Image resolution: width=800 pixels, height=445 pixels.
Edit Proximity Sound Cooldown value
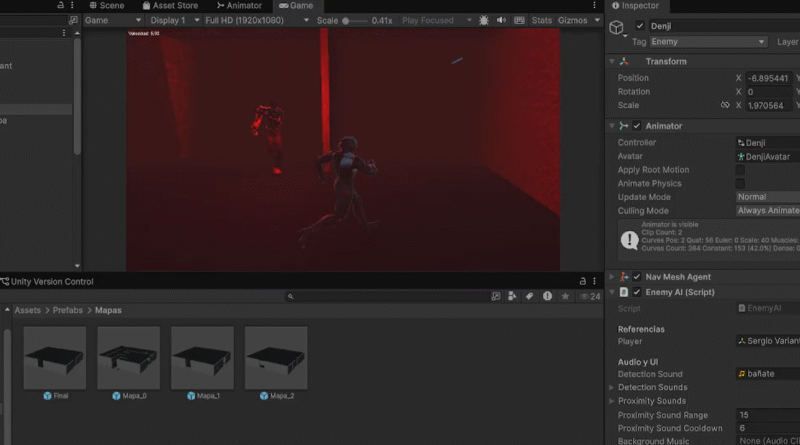click(767, 428)
